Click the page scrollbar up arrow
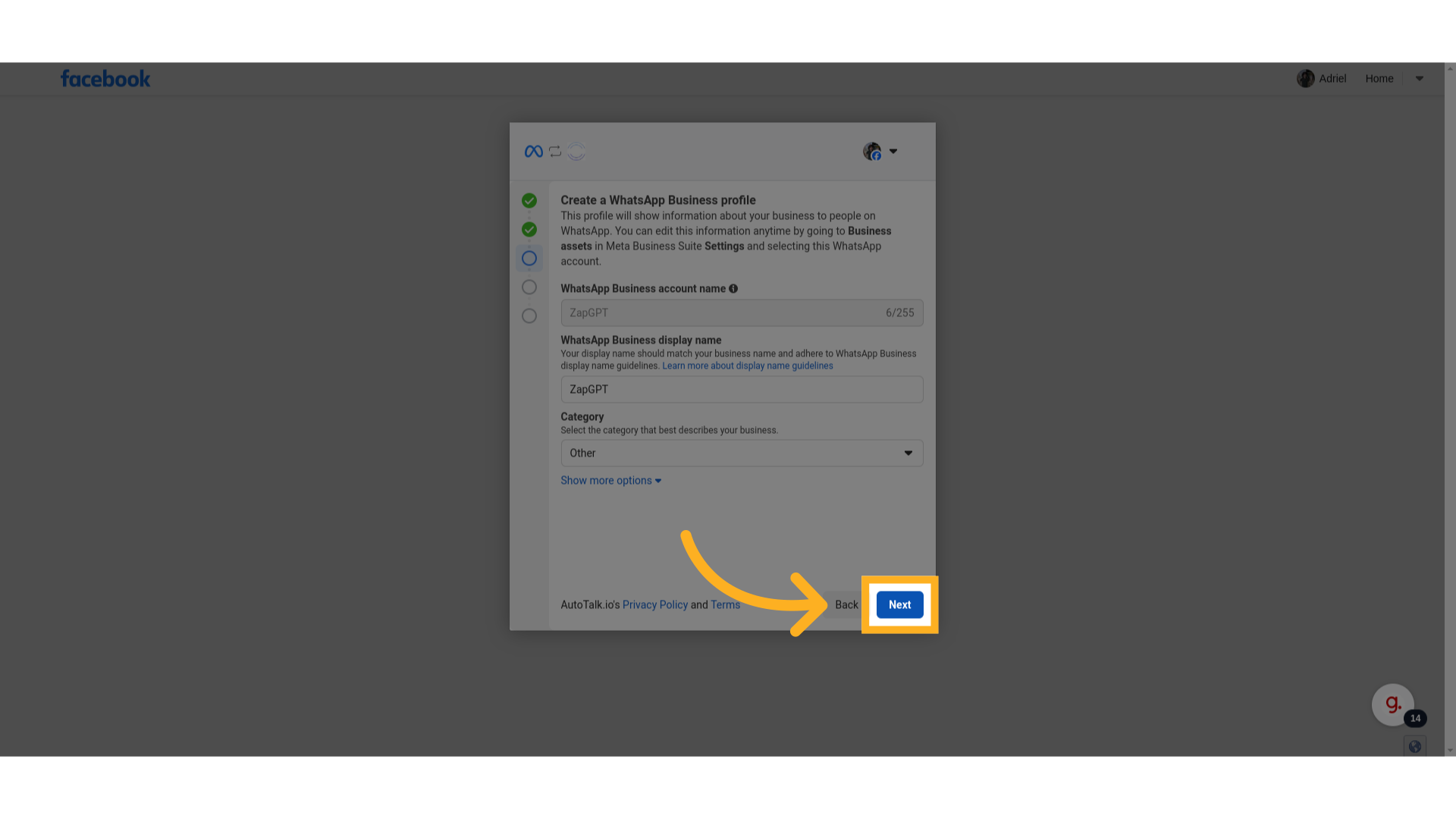 click(x=1450, y=68)
